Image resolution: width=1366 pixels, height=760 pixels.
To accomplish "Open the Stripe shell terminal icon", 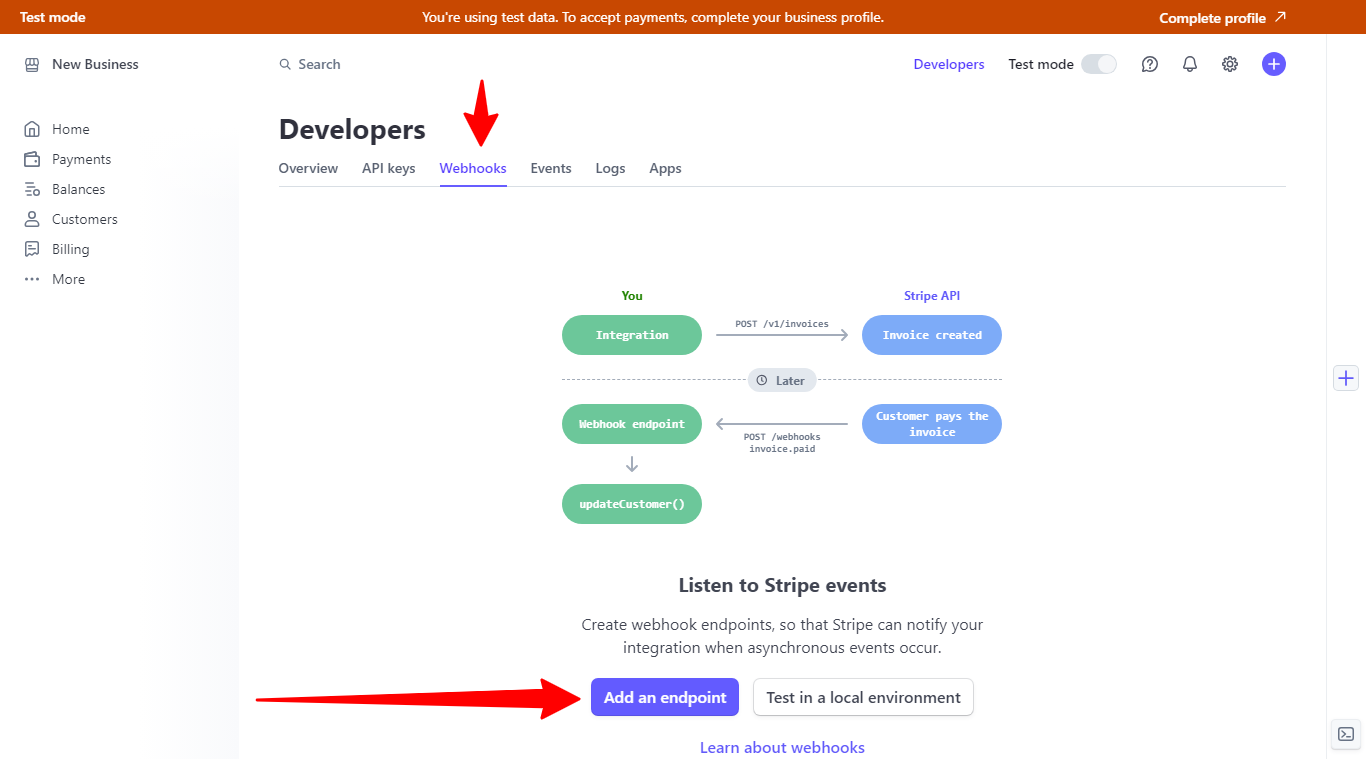I will pos(1346,734).
